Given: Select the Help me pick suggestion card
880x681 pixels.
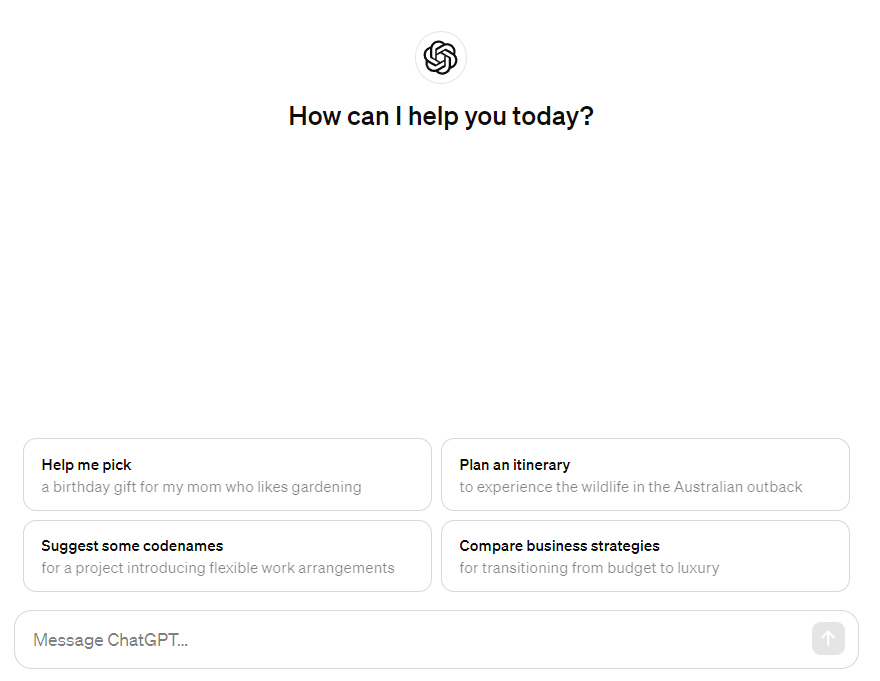Looking at the screenshot, I should coord(227,474).
